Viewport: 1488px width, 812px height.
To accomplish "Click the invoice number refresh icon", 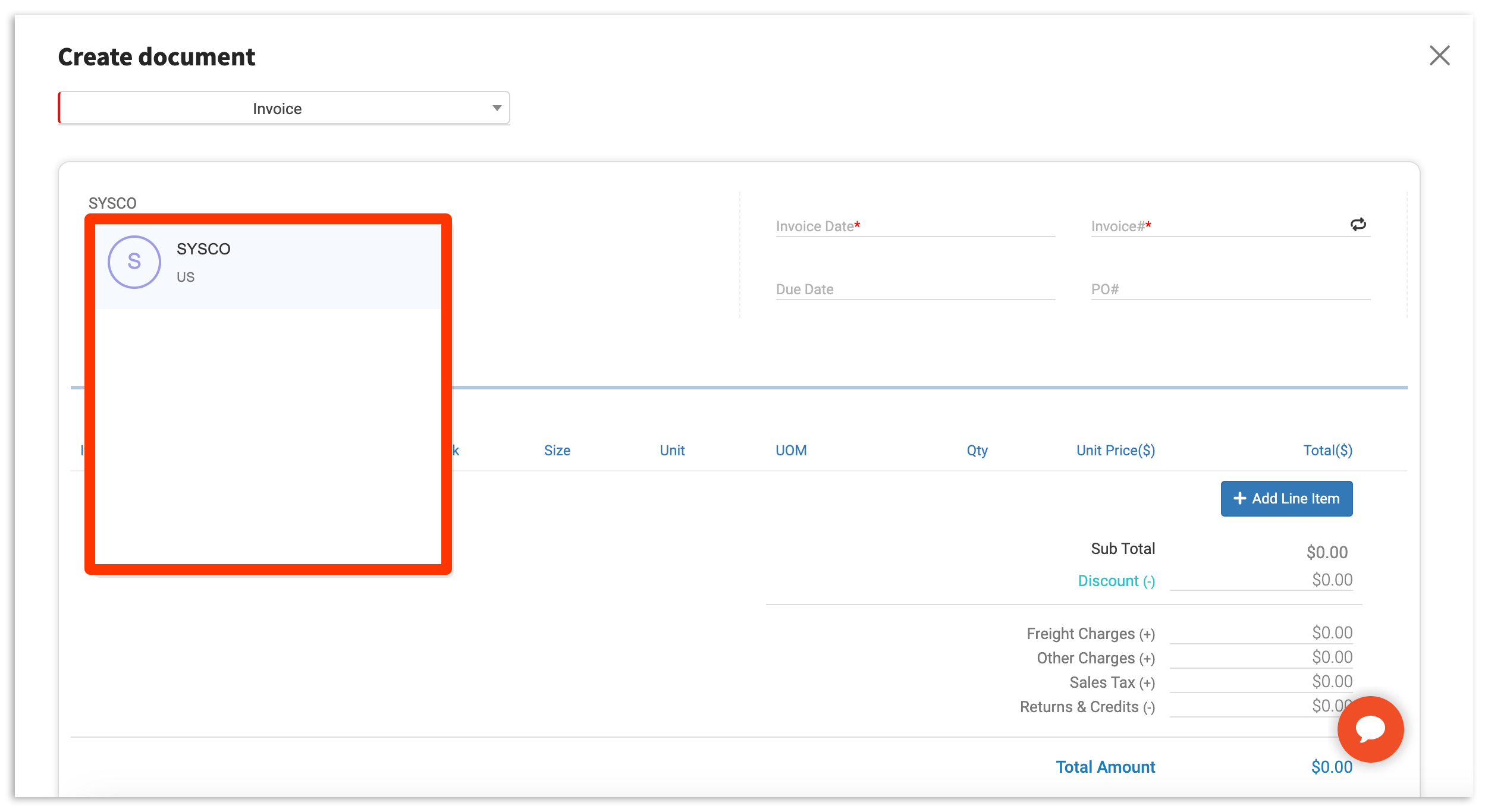I will tap(1358, 225).
